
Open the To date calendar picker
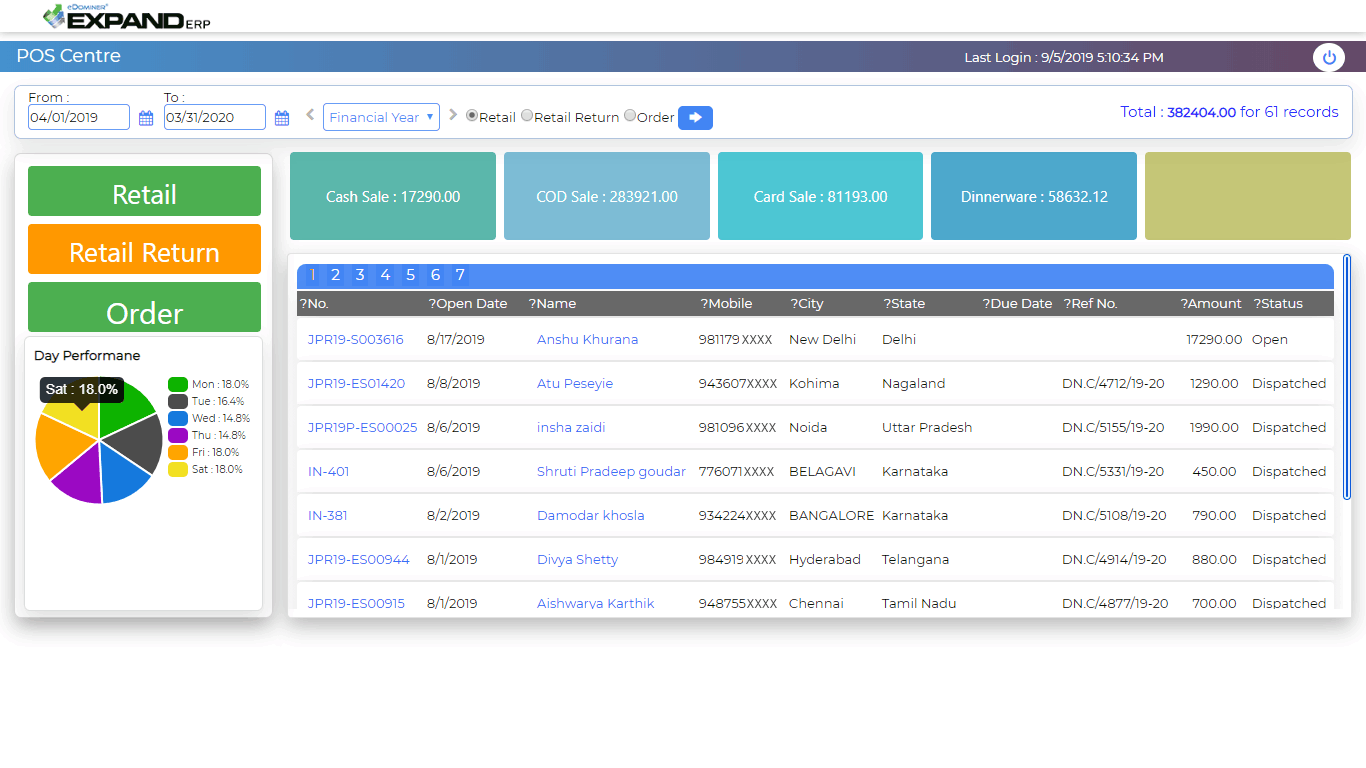pyautogui.click(x=282, y=117)
